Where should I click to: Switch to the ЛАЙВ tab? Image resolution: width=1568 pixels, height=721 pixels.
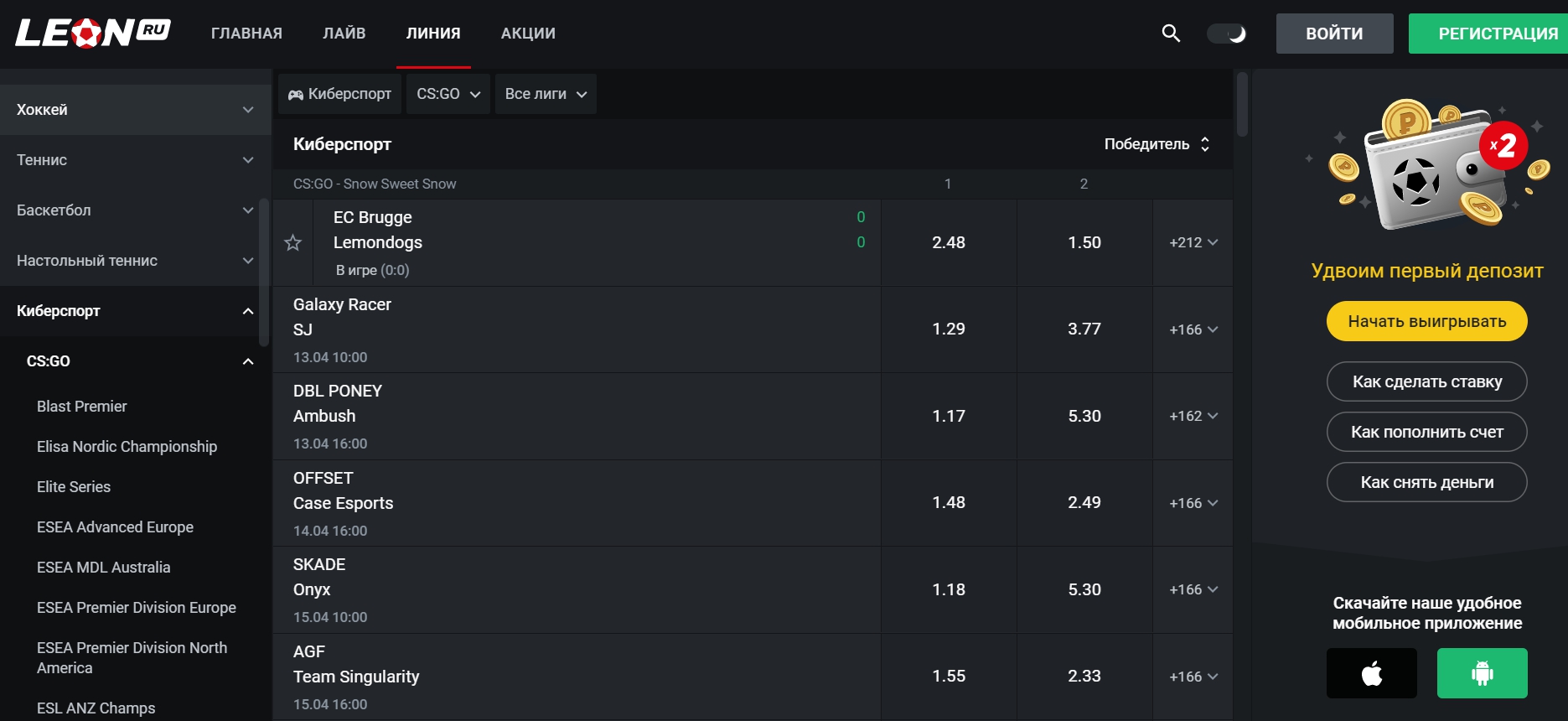(344, 34)
